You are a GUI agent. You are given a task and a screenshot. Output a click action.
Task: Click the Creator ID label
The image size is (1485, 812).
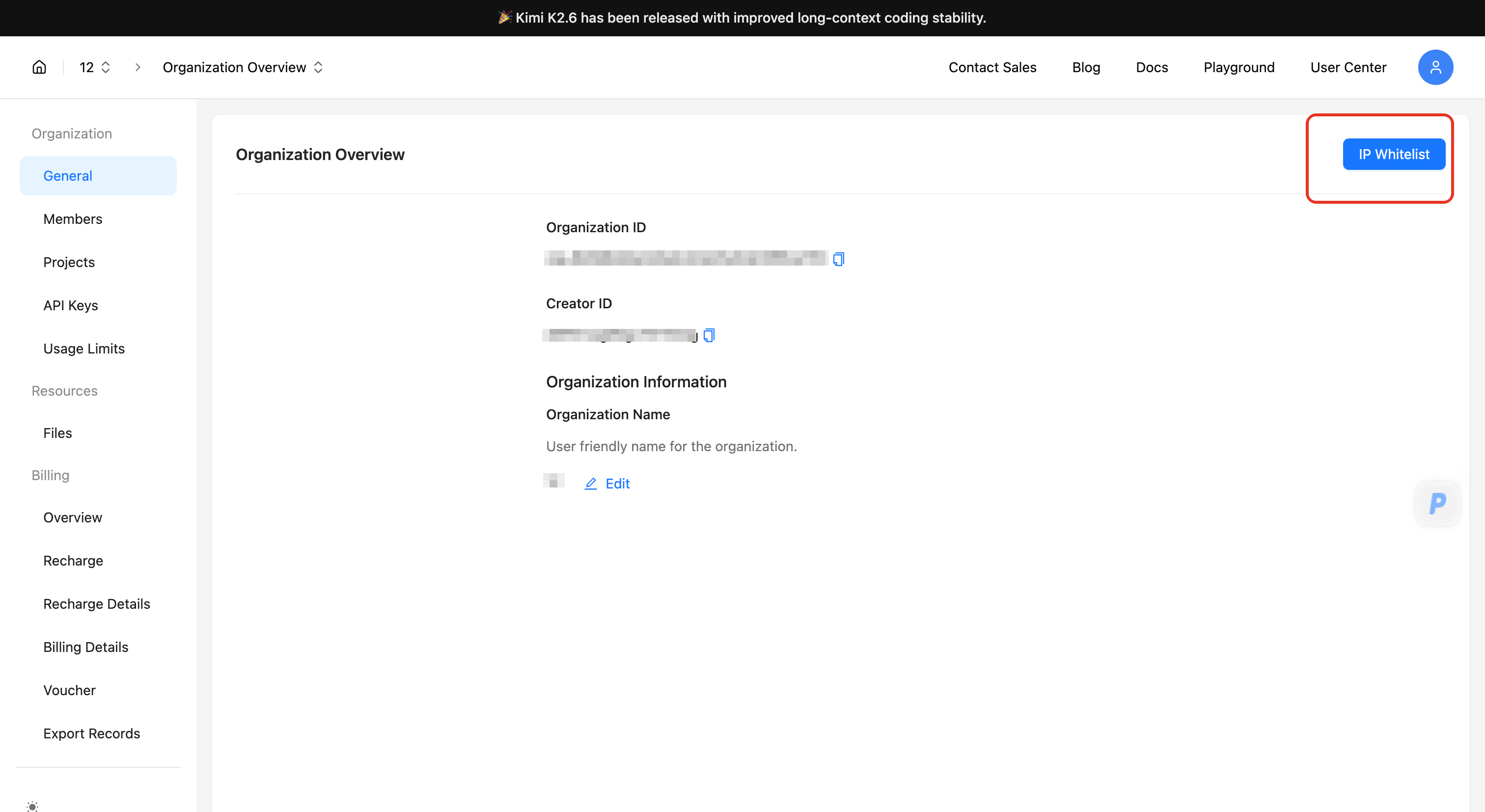pos(579,304)
